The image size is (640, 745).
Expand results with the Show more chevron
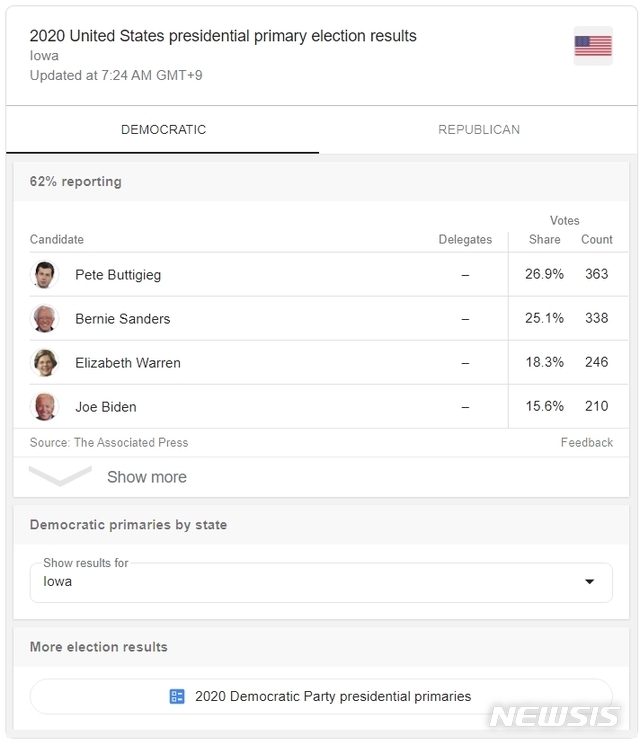coord(60,476)
